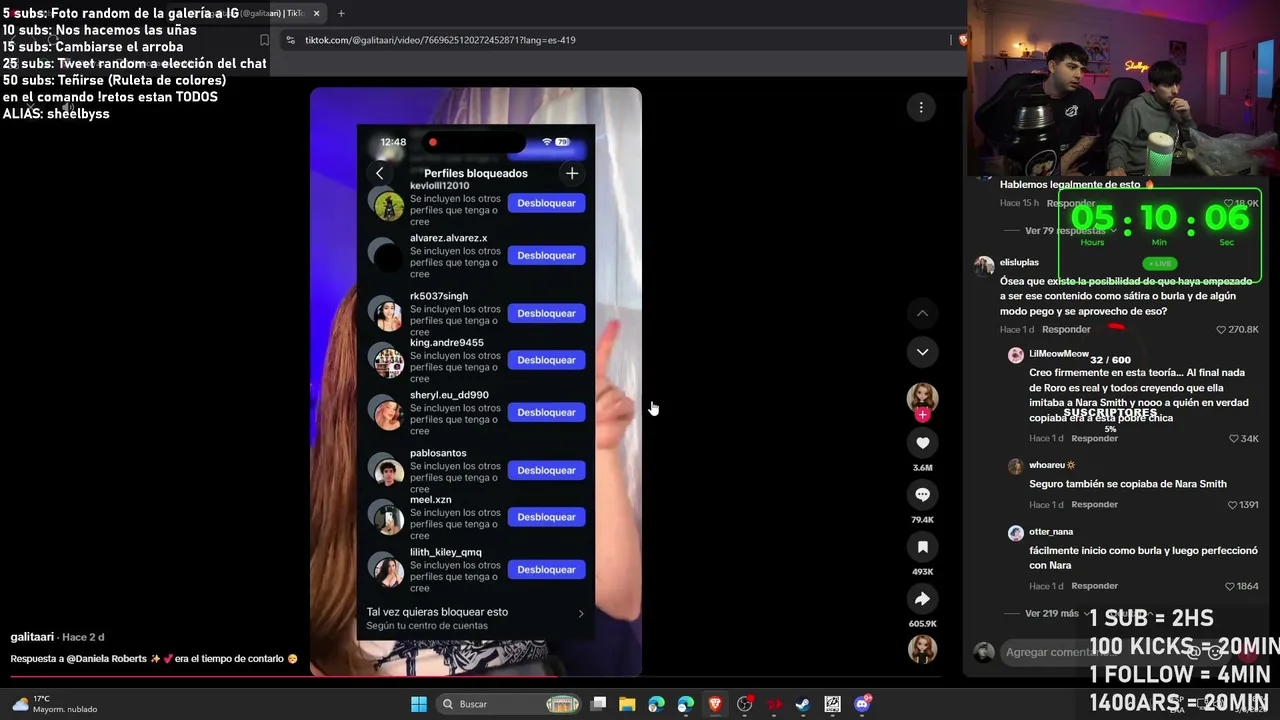
Task: Open LilMeowMeow commenter profile
Action: click(x=1059, y=354)
